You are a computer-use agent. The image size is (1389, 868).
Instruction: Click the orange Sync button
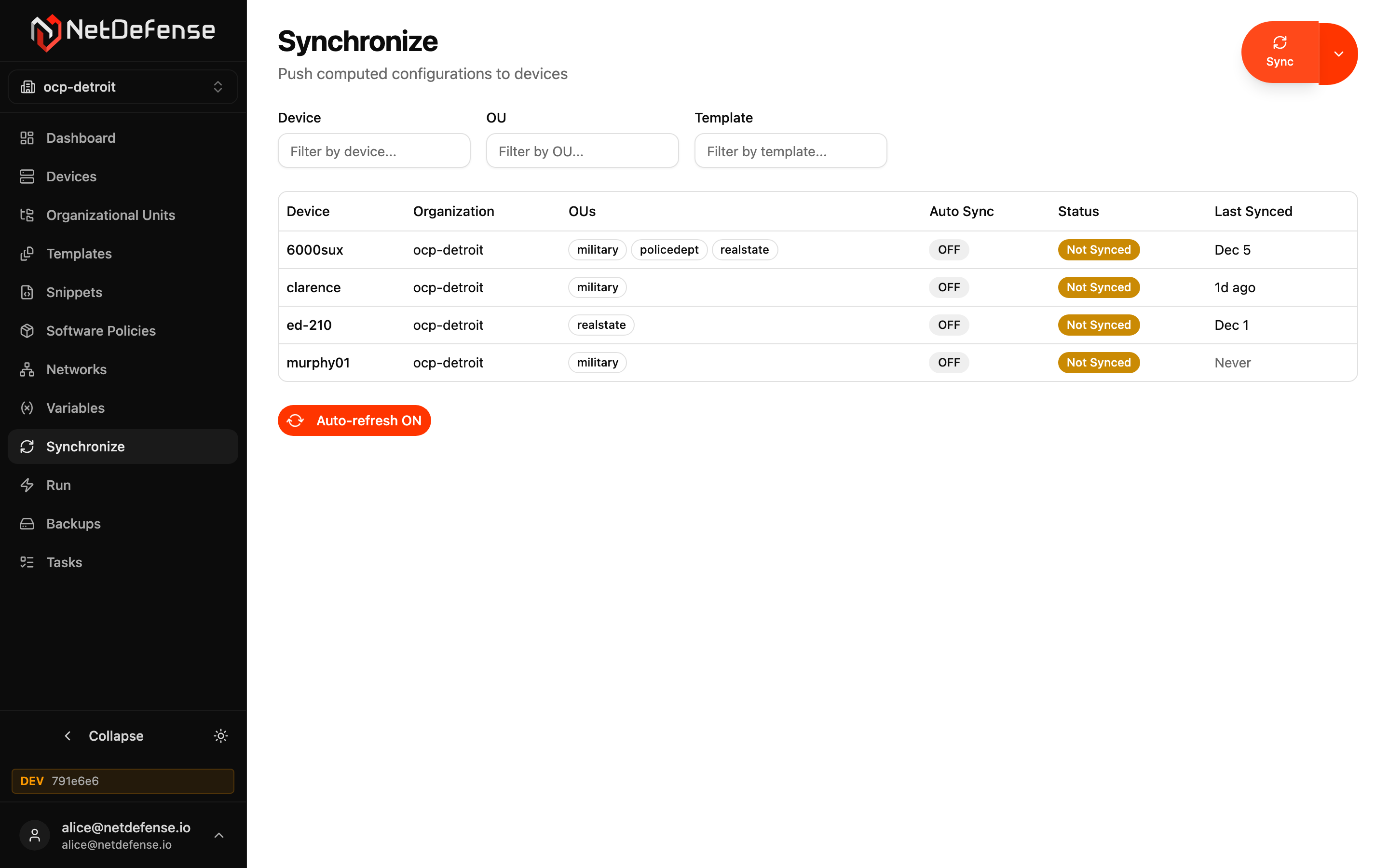pos(1280,52)
